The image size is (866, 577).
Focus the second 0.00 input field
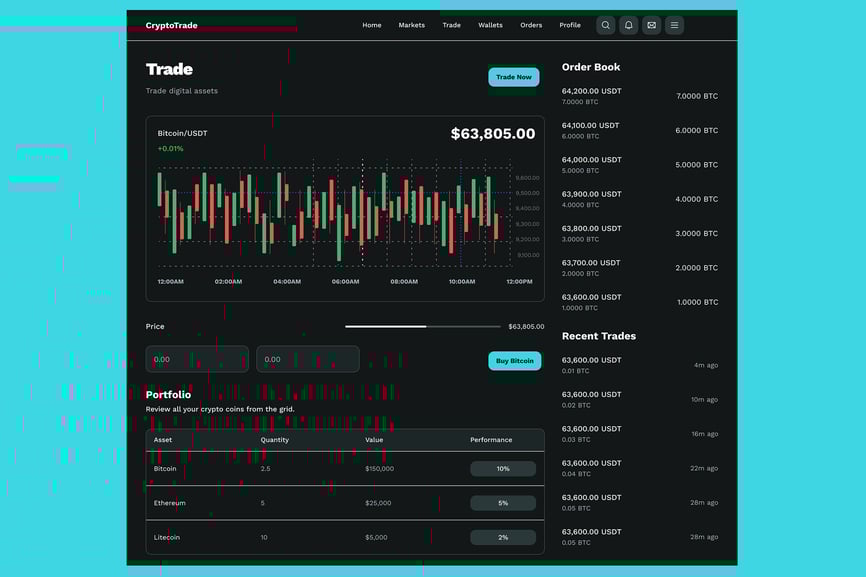coord(307,359)
